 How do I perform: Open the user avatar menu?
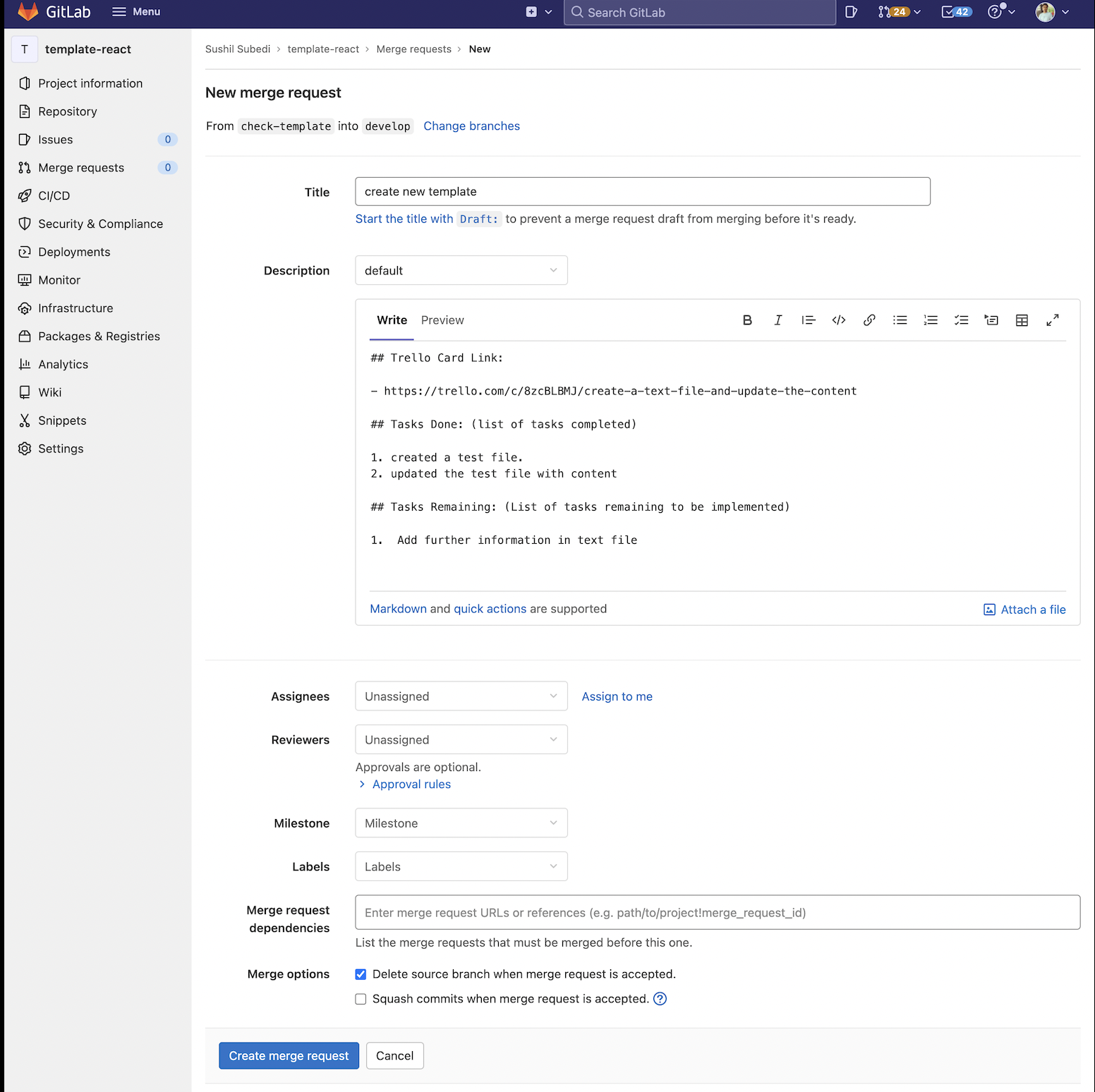tap(1052, 12)
